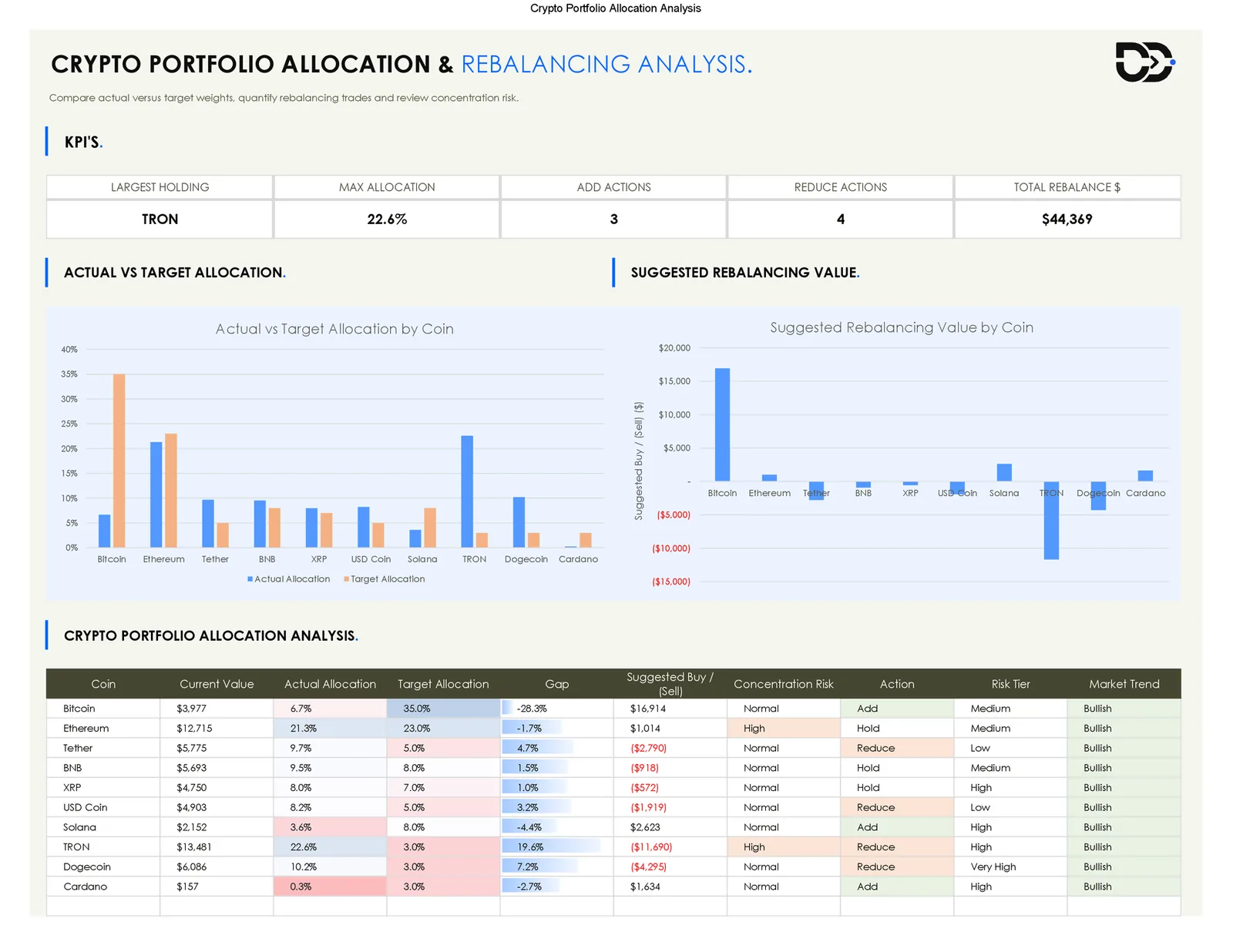Select Bitcoin's target allocation 35.0%
Image resolution: width=1233 pixels, height=952 pixels.
(x=443, y=709)
